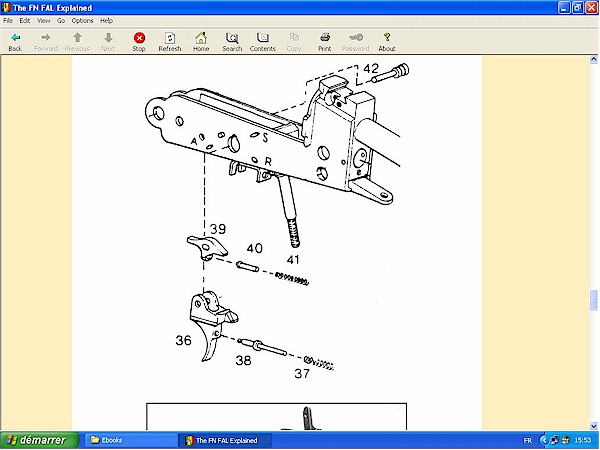Viewport: 600px width, 450px height.
Task: Show the Contents panel
Action: coord(262,42)
